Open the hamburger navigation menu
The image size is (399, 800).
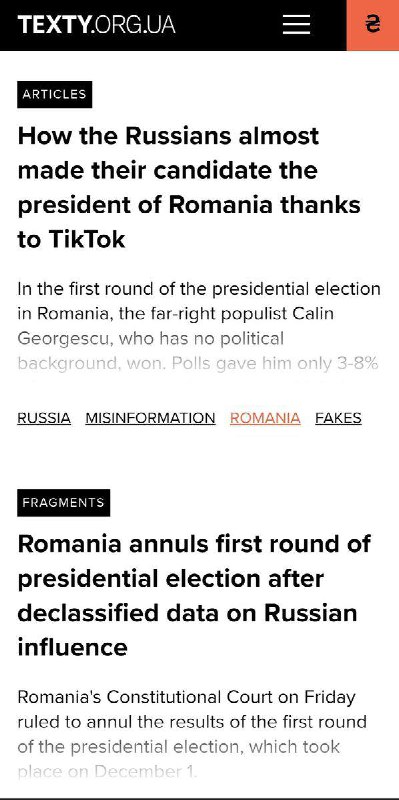click(296, 24)
